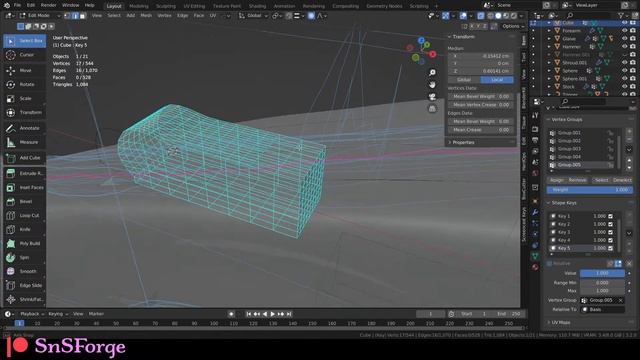This screenshot has width=640, height=360.
Task: Switch to the Modeling workspace tab
Action: [x=139, y=6]
